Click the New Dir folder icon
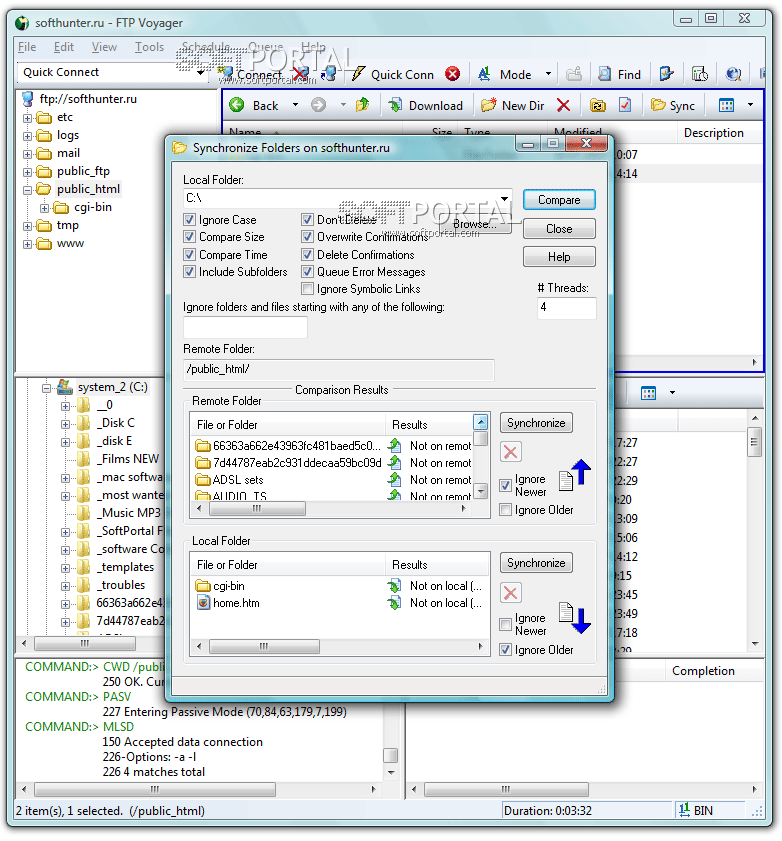The width and height of the screenshot is (782, 841). point(489,105)
